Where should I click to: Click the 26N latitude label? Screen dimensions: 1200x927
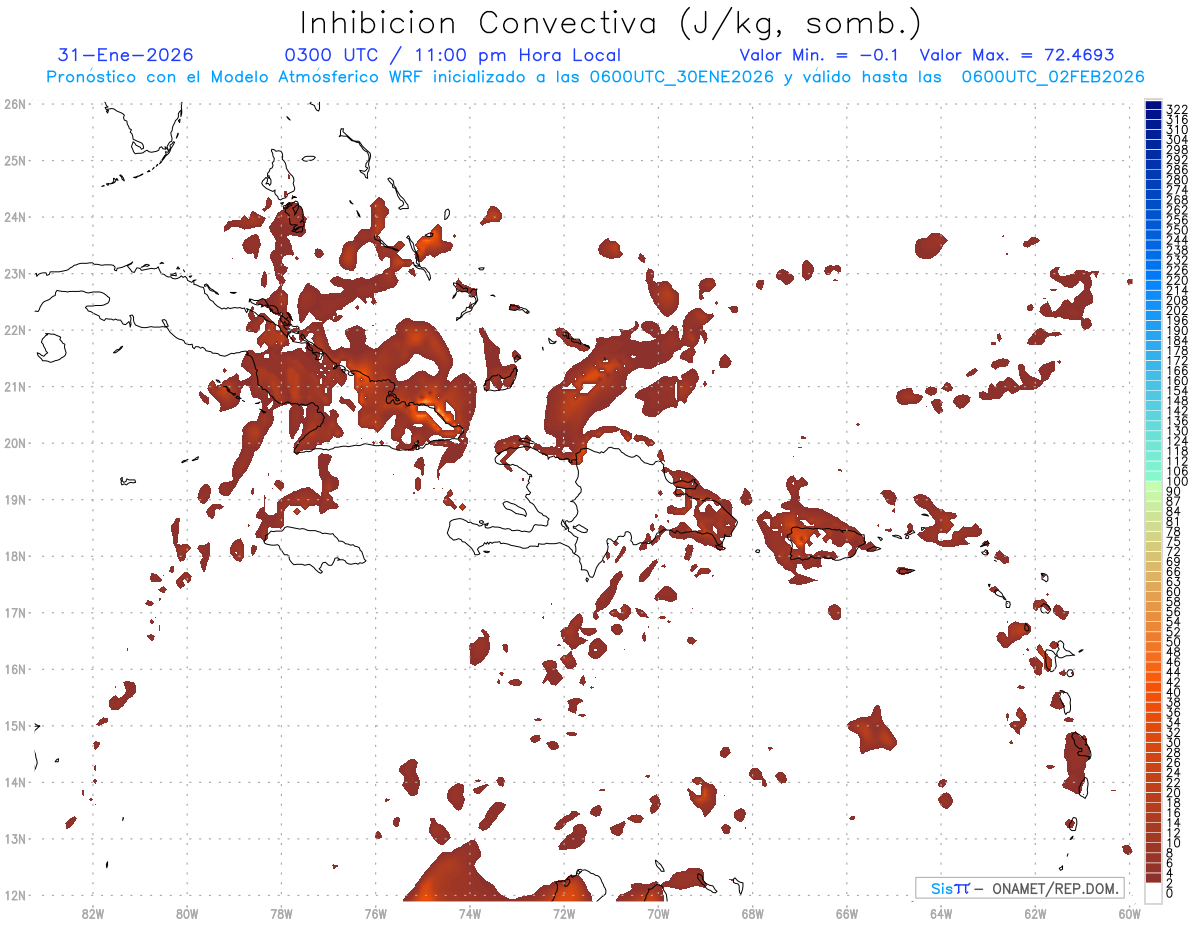[15, 104]
